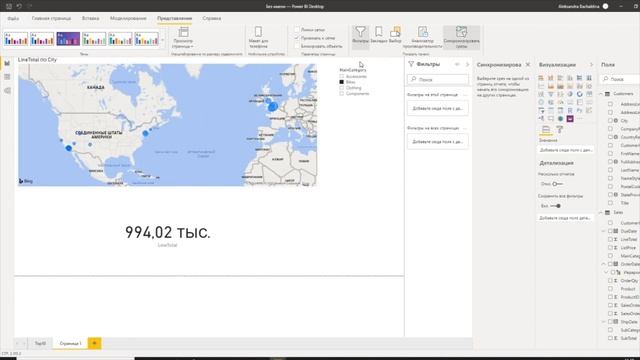Open the Анализатор производительности button

pos(422,37)
